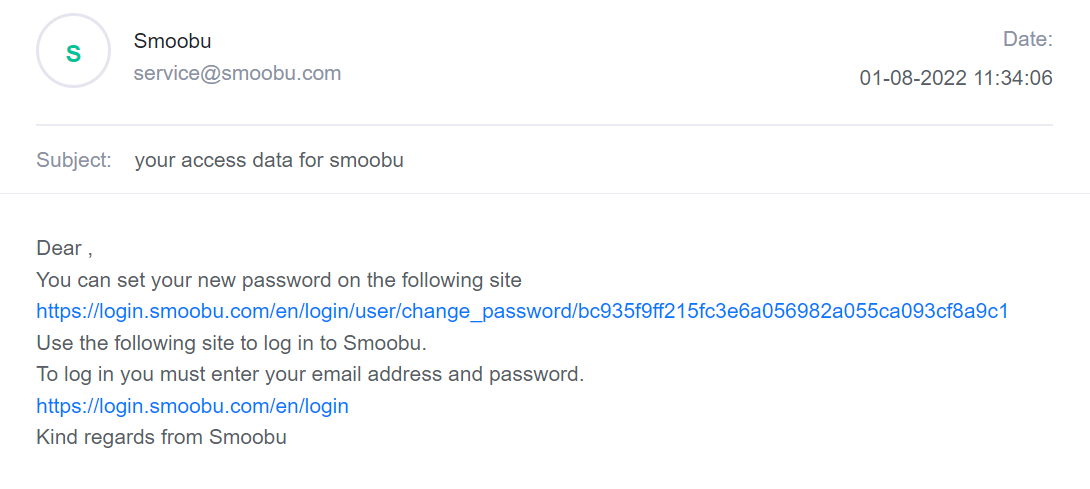
Task: Click the Subject: label
Action: (74, 161)
